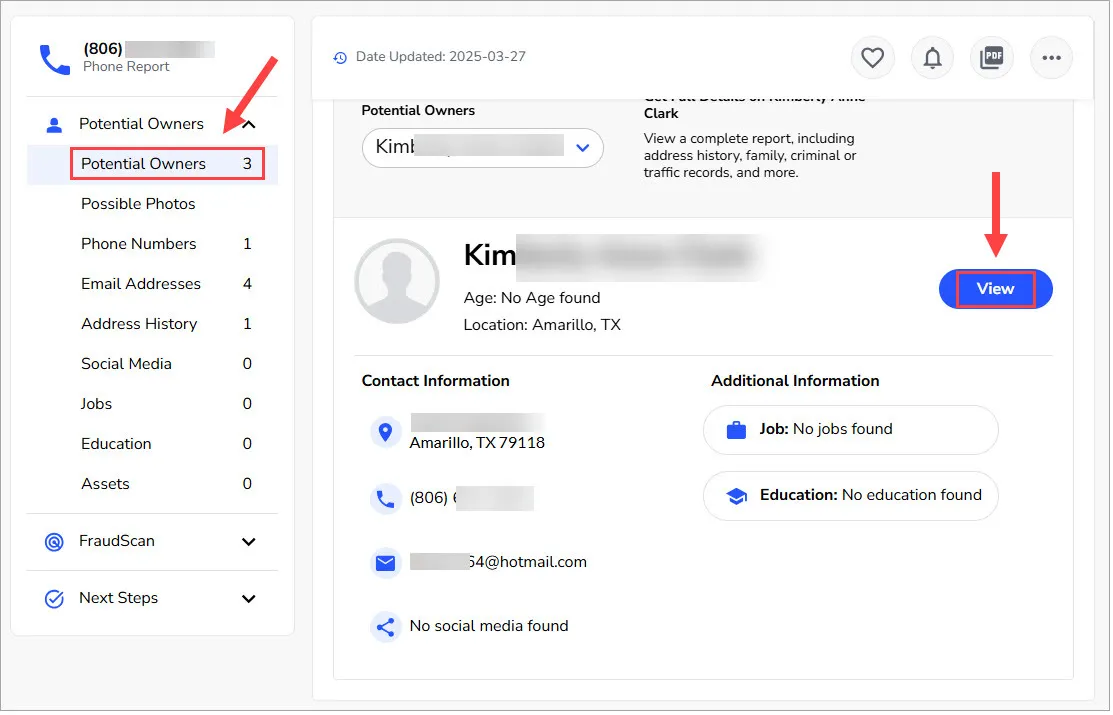Export the report with the PDF icon
This screenshot has height=715, width=1113.
click(x=991, y=57)
